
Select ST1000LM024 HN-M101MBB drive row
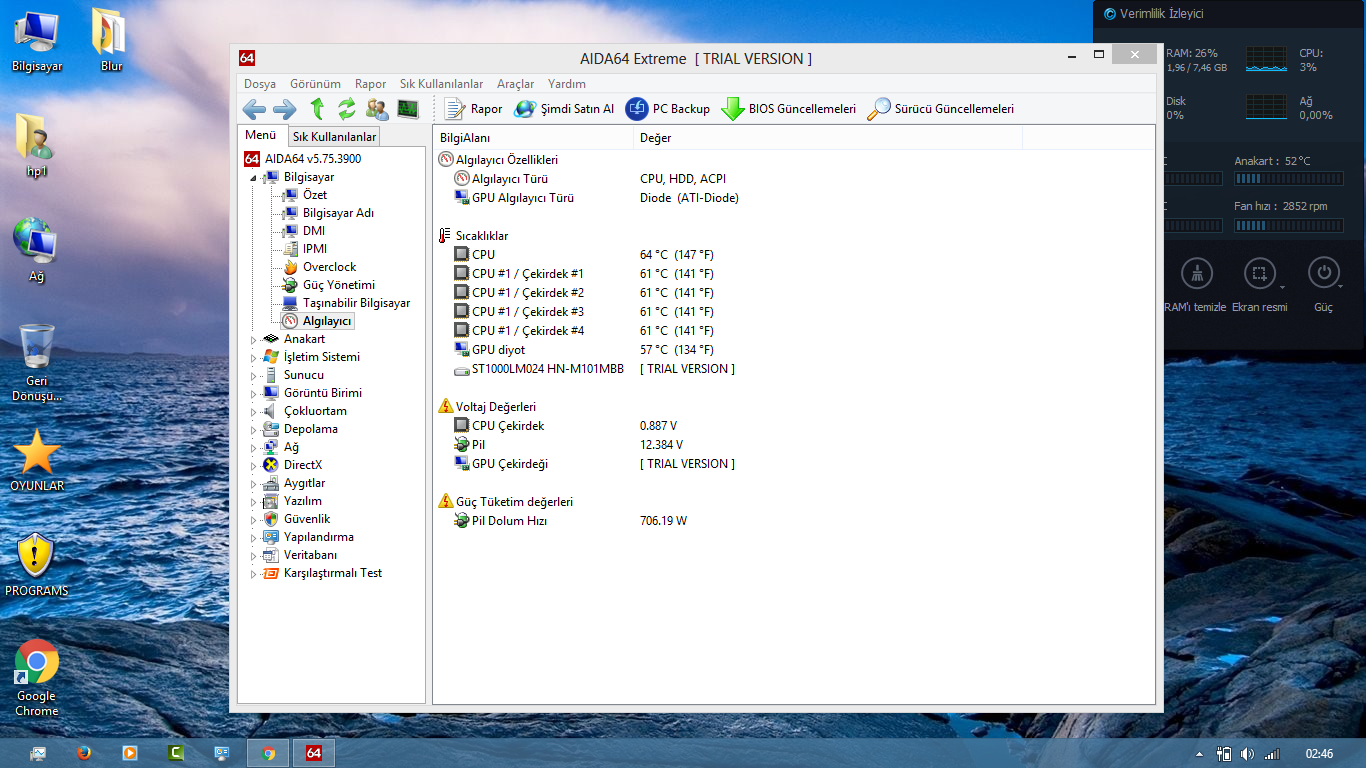tap(594, 369)
